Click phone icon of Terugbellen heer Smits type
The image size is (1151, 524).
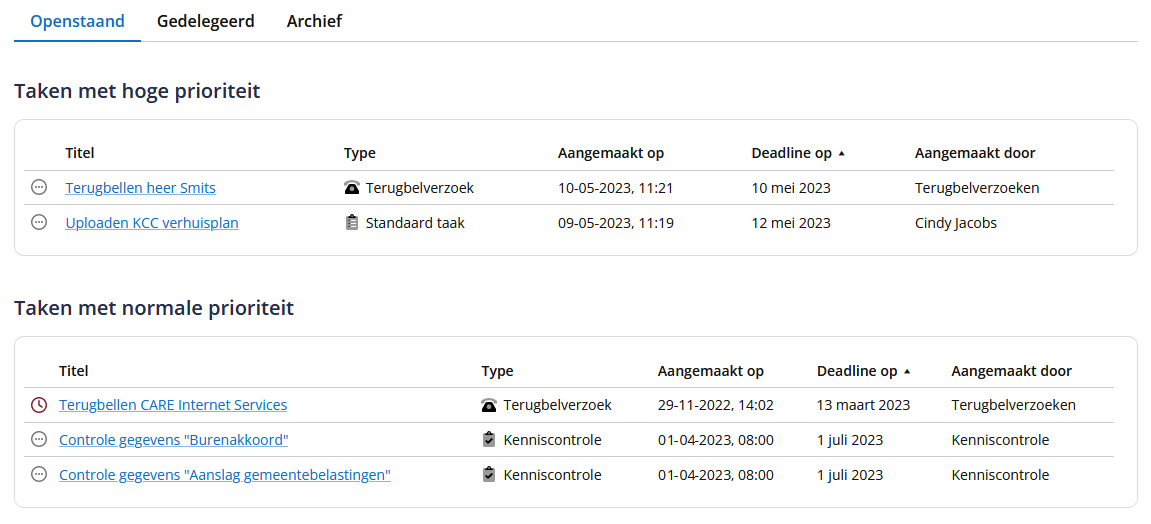click(352, 188)
